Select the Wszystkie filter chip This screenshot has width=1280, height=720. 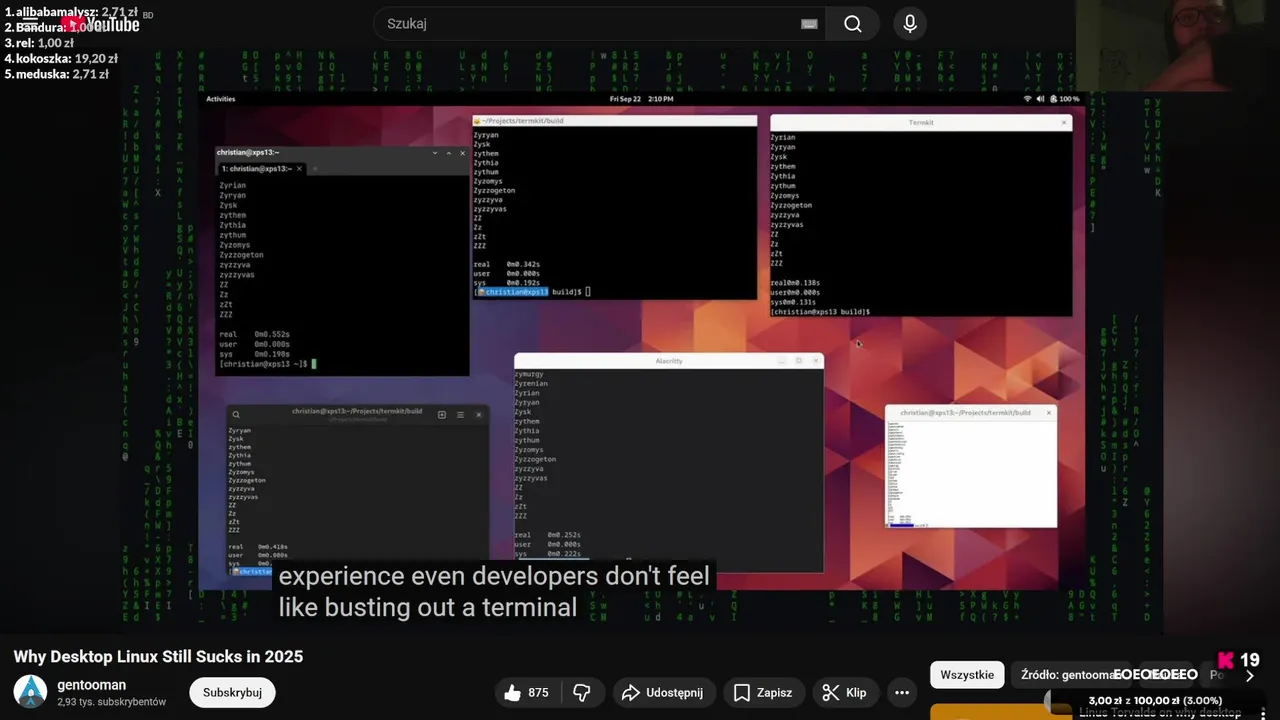[x=967, y=675]
